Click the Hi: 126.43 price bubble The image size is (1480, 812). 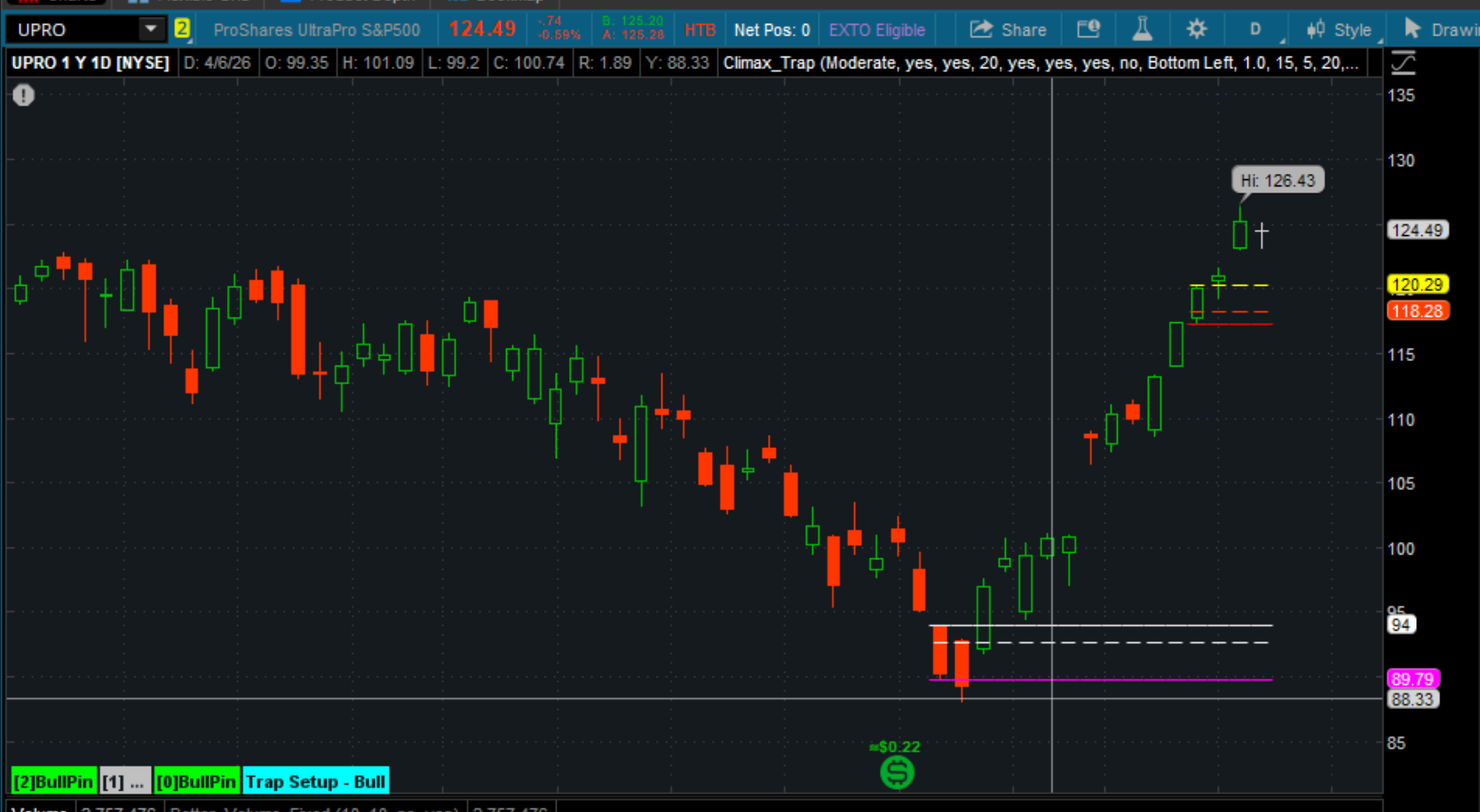point(1277,181)
